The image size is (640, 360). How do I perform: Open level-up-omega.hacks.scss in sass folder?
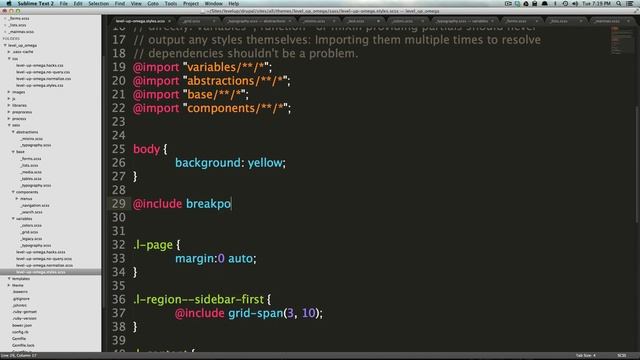click(40, 252)
